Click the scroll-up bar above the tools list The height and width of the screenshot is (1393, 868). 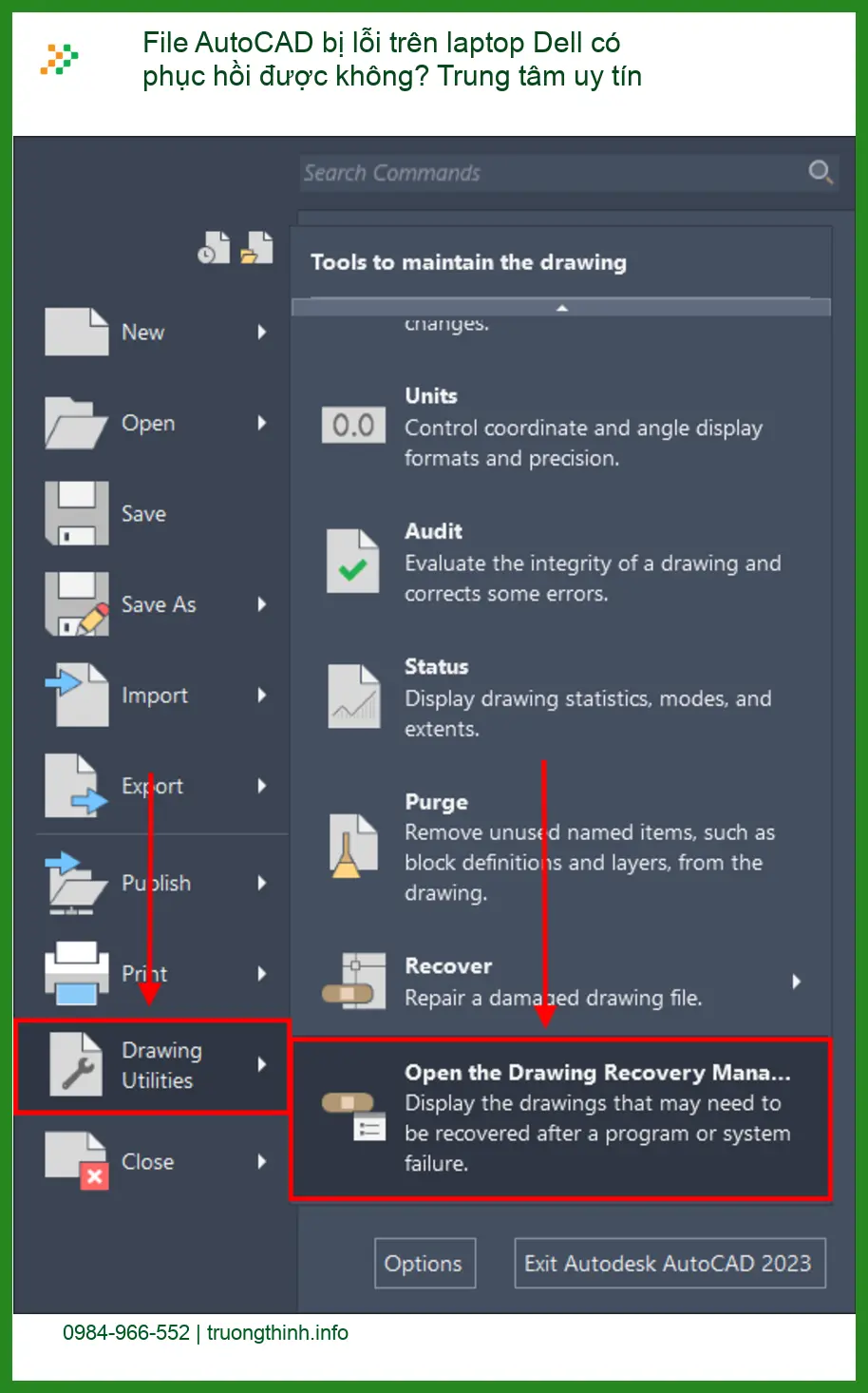coord(561,307)
